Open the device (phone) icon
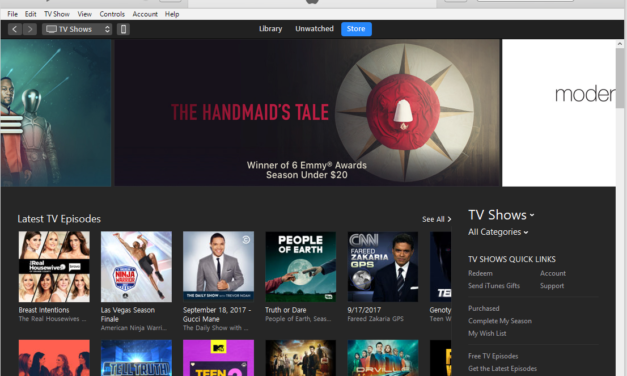 point(123,29)
